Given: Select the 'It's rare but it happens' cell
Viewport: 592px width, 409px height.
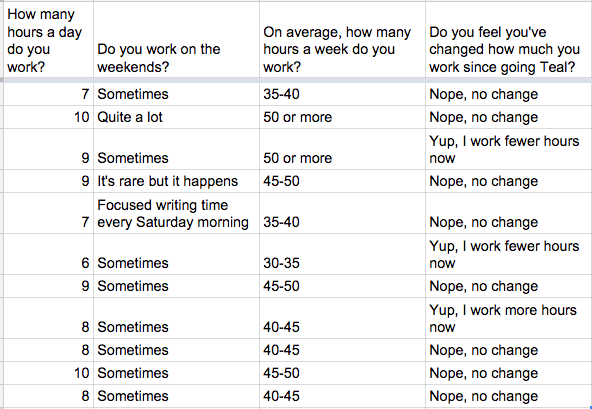Looking at the screenshot, I should [176, 181].
